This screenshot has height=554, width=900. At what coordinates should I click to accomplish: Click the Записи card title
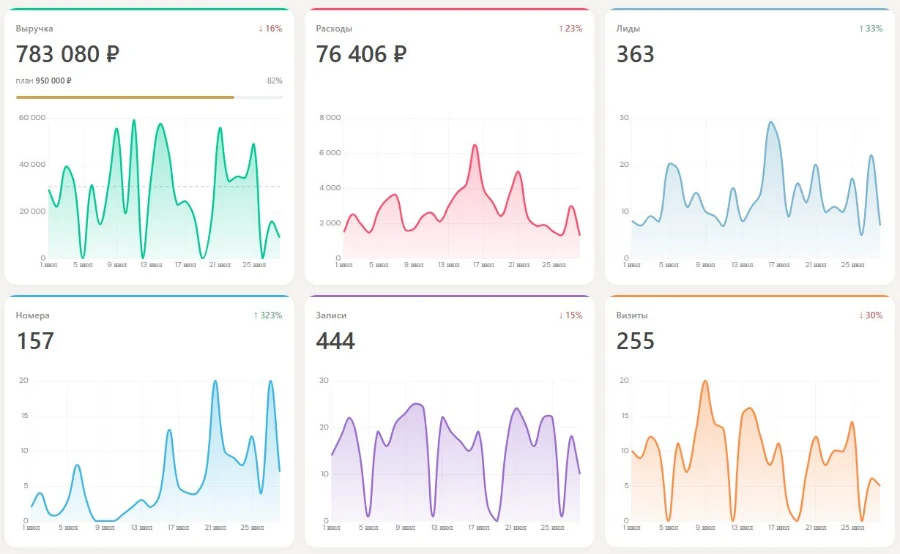pos(331,315)
